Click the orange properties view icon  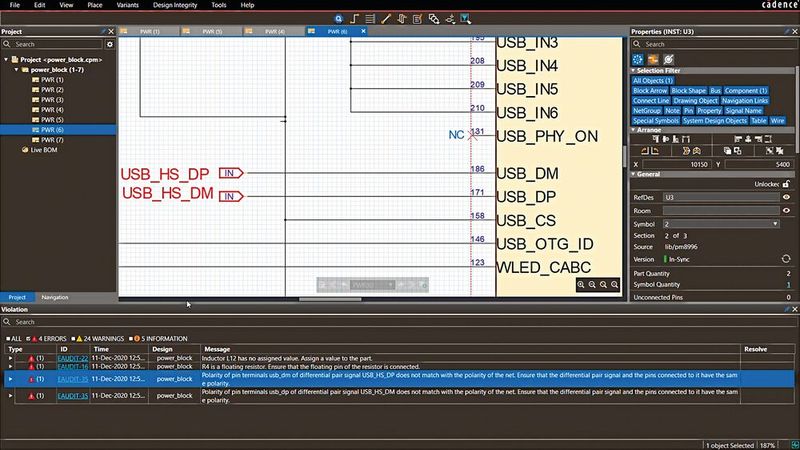(653, 59)
